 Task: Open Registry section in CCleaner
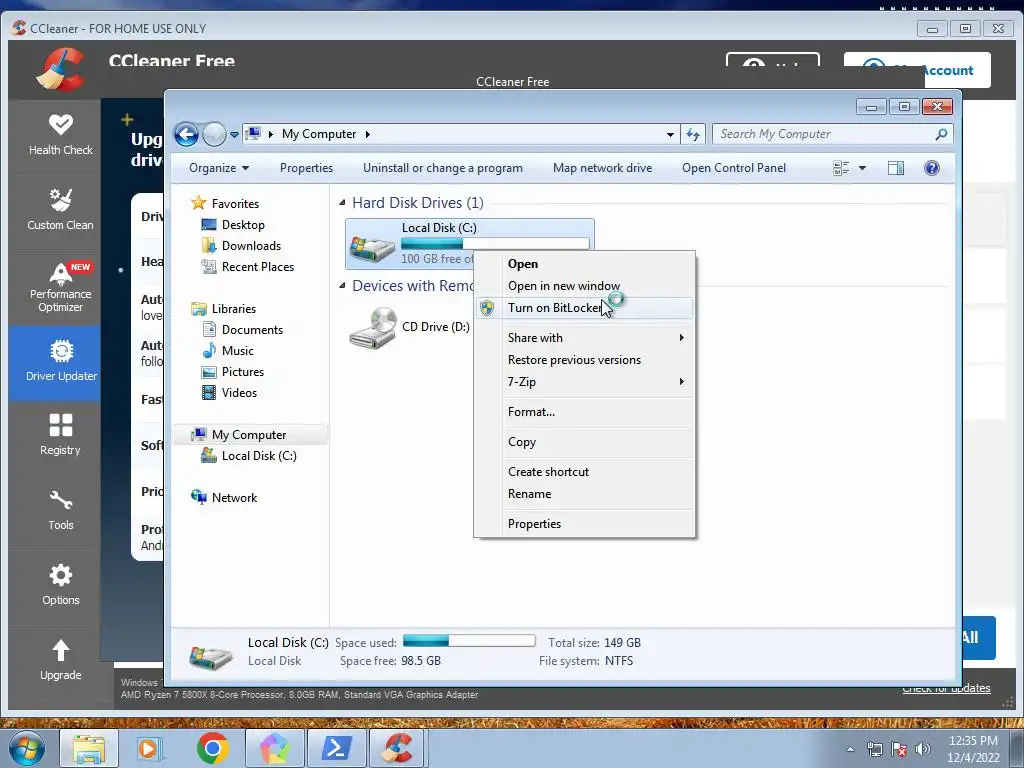click(60, 435)
